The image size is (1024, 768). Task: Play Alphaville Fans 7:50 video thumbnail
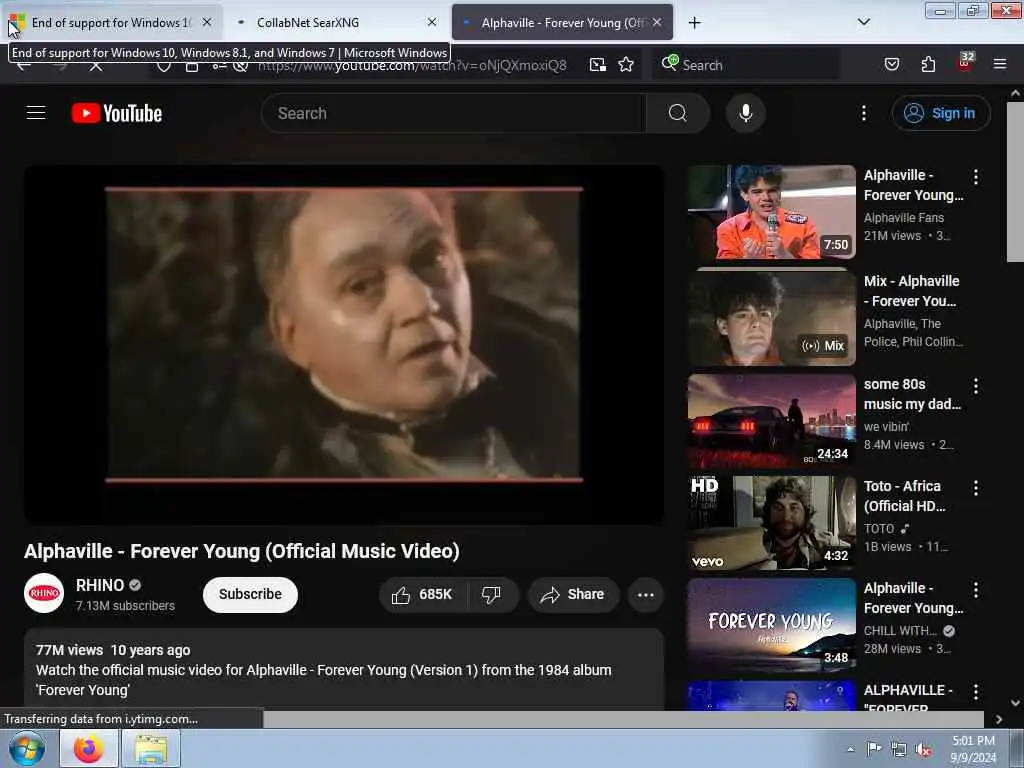coord(771,213)
